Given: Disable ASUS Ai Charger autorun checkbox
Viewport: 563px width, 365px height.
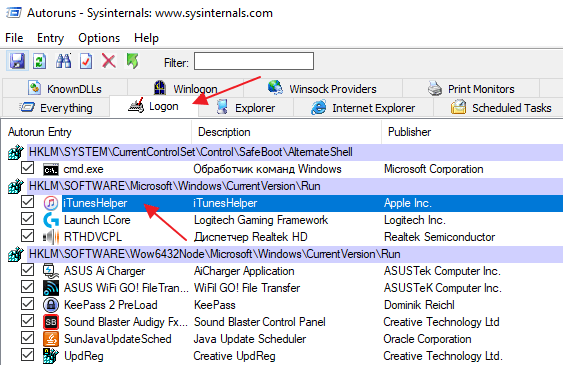Looking at the screenshot, I should point(27,270).
